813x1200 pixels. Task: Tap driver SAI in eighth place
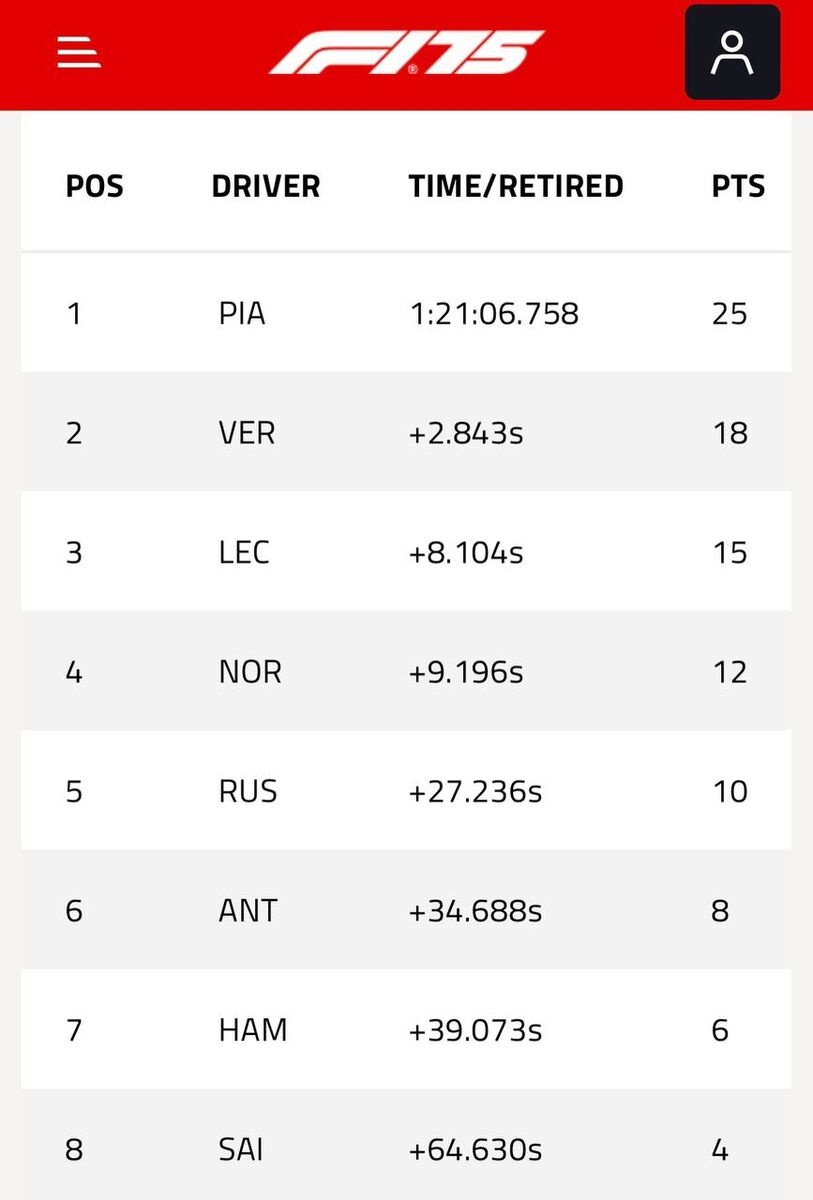(x=241, y=1150)
